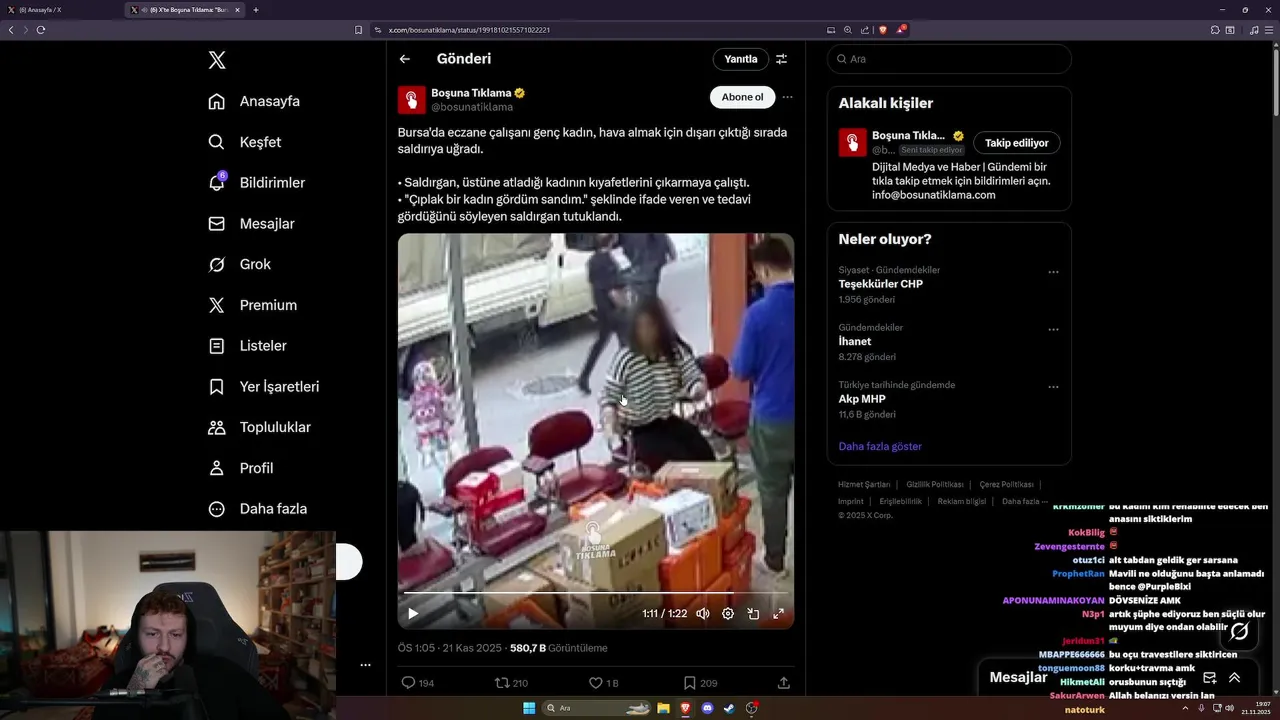This screenshot has width=1280, height=720.
Task: Open Anasayfa in the X sidebar
Action: pyautogui.click(x=254, y=101)
